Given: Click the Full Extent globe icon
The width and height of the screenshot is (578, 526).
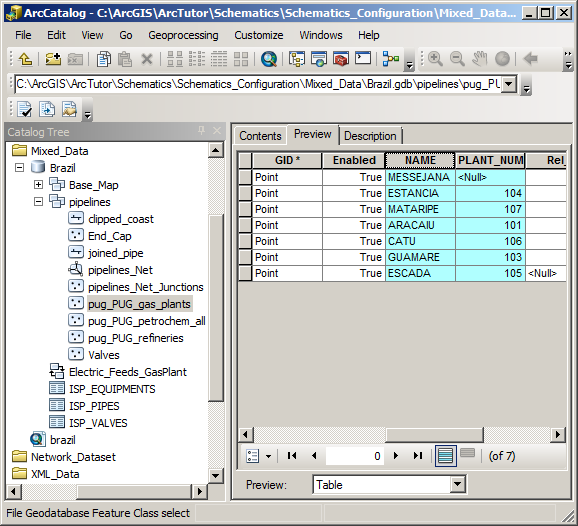Looking at the screenshot, I should point(502,59).
